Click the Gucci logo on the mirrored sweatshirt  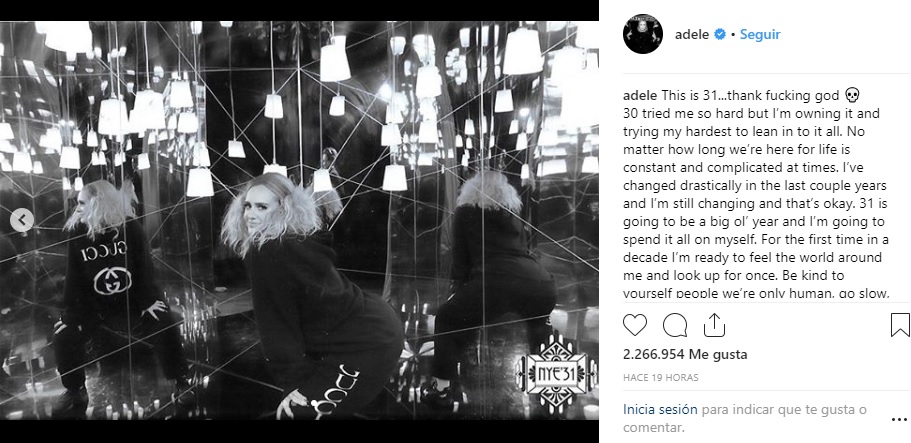coord(112,280)
